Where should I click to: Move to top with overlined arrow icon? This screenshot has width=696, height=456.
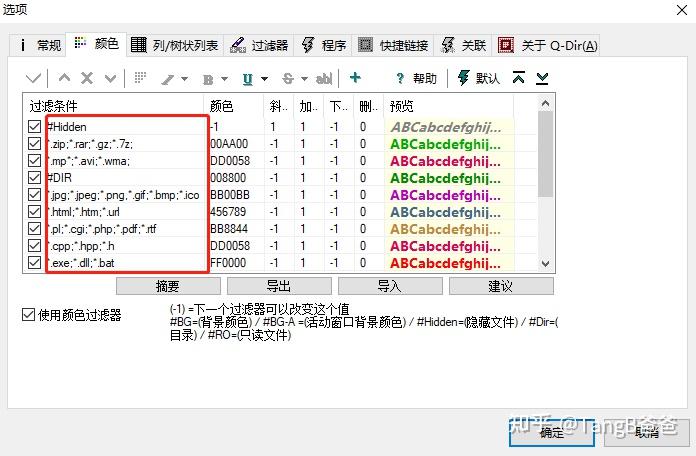coord(518,78)
